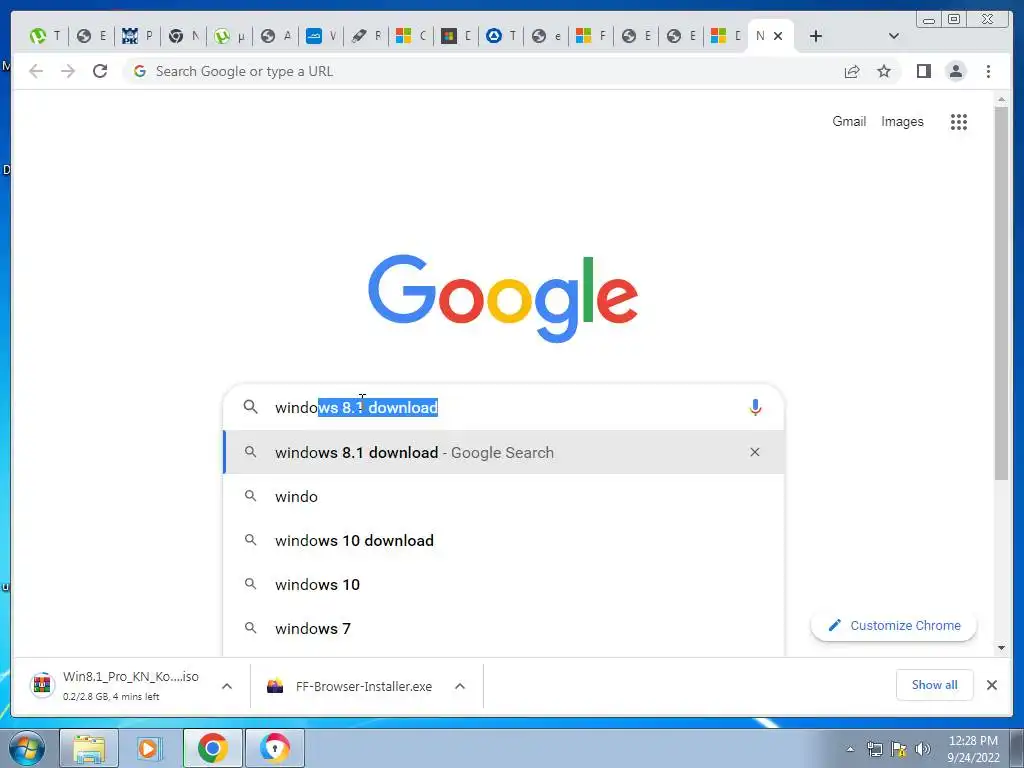Open a new tab with the plus button
The image size is (1024, 768).
[x=816, y=36]
